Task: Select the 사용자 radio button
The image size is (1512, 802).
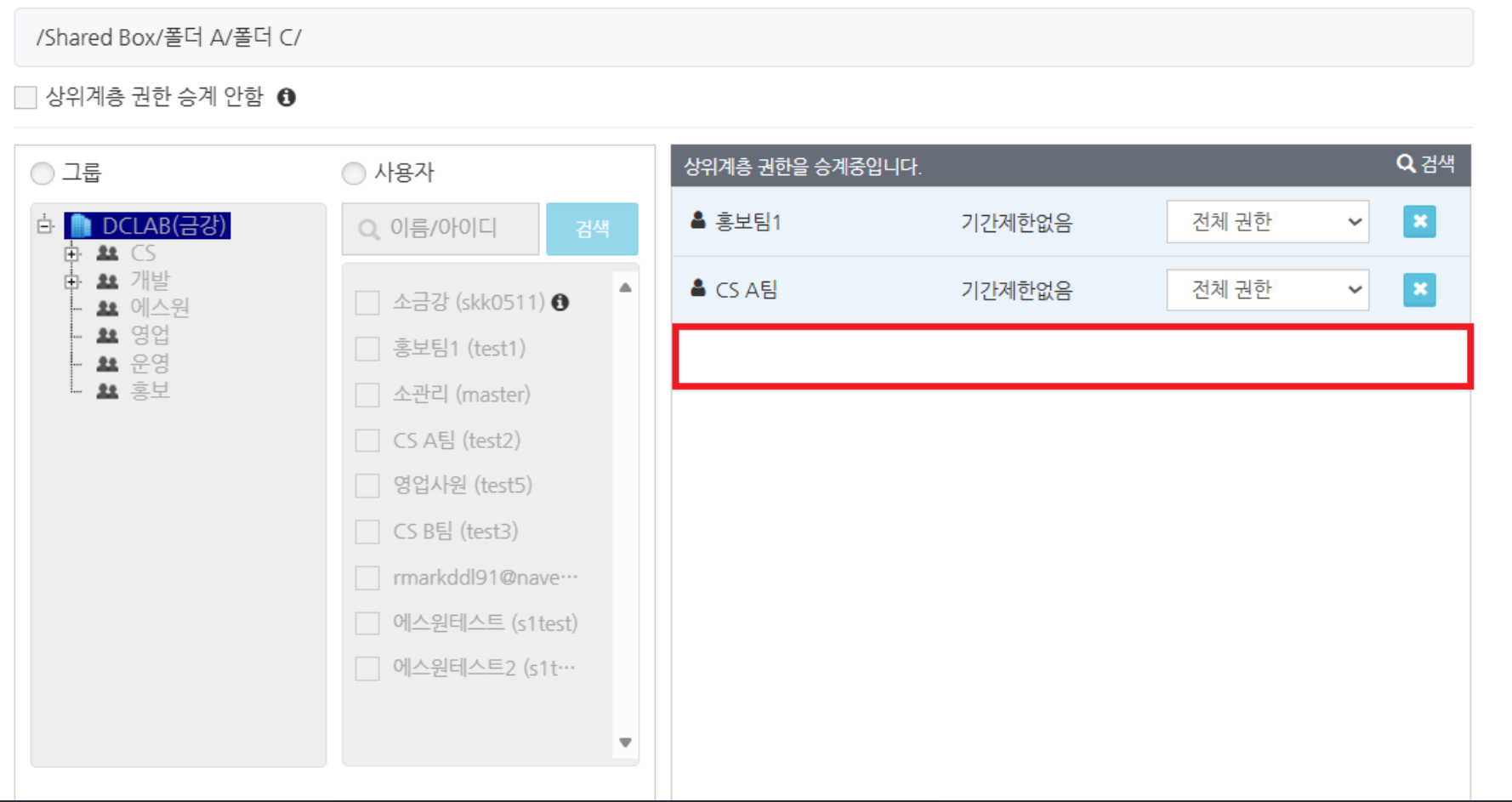Action: click(354, 173)
